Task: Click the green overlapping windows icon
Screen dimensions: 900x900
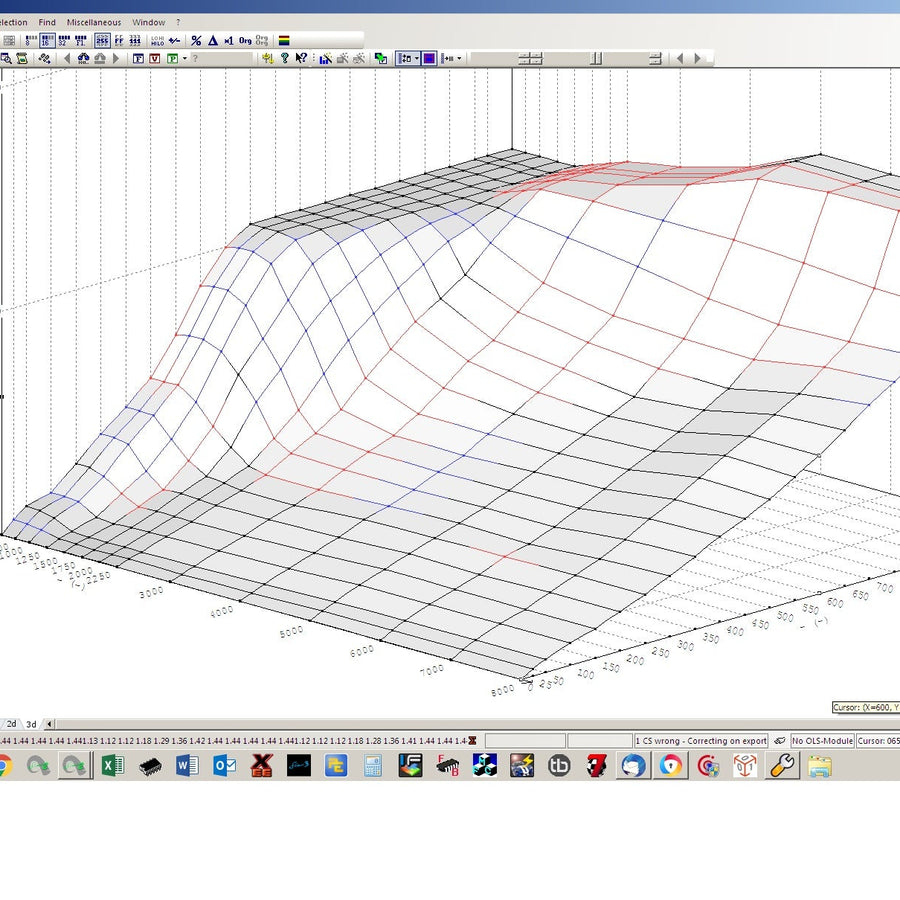Action: [381, 58]
